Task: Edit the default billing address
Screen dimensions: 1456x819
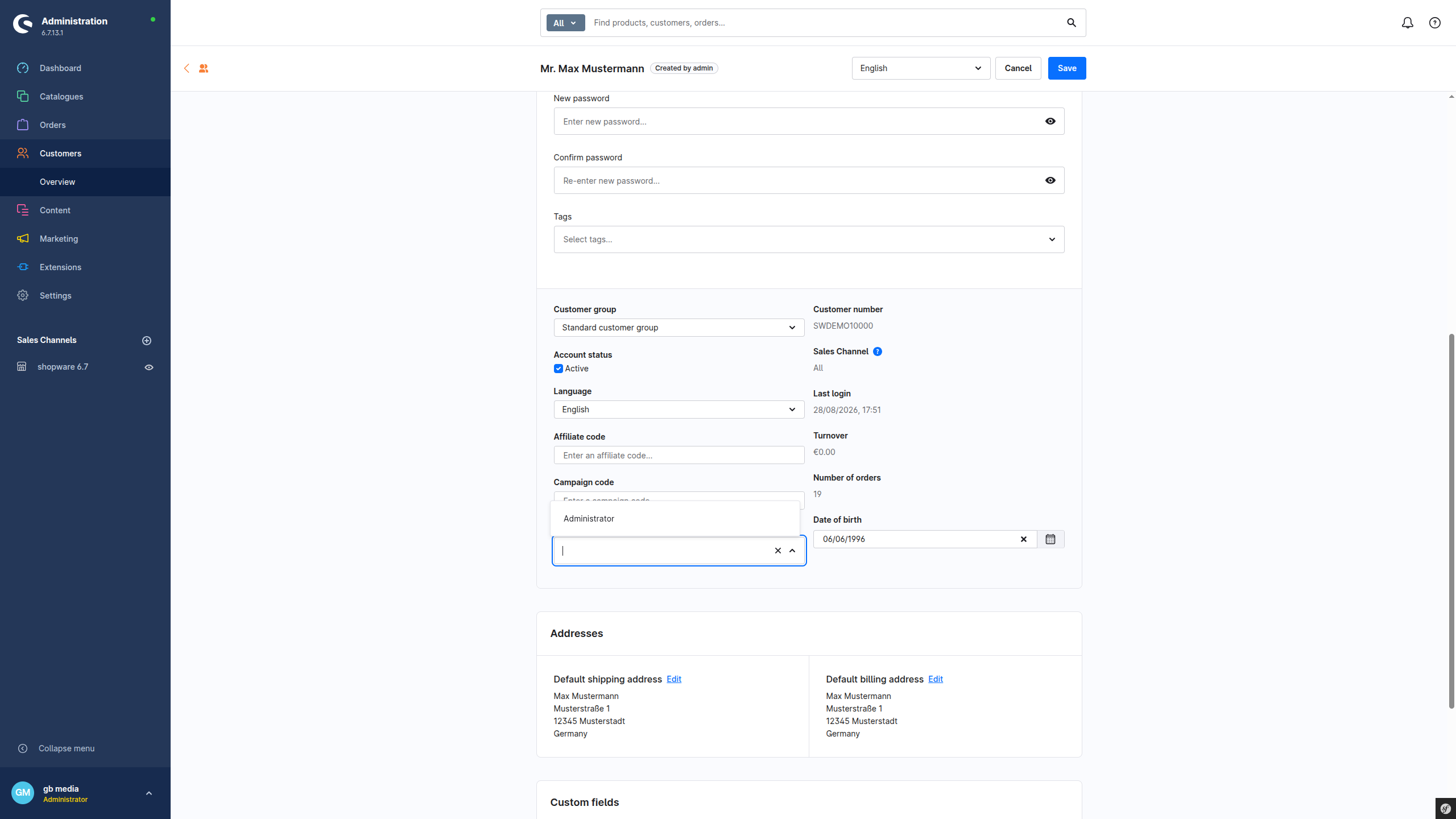Action: (x=936, y=679)
